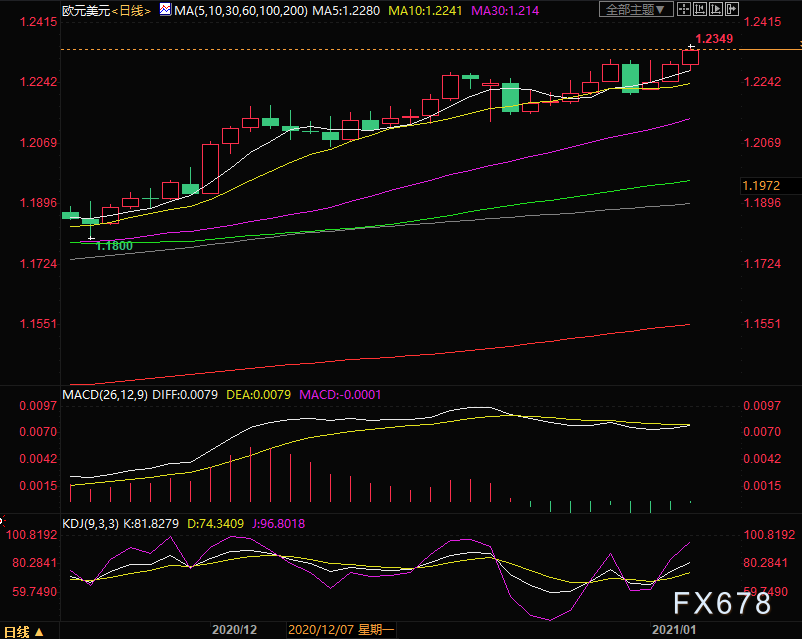Click the 欧元美元 symbol name

click(x=85, y=10)
